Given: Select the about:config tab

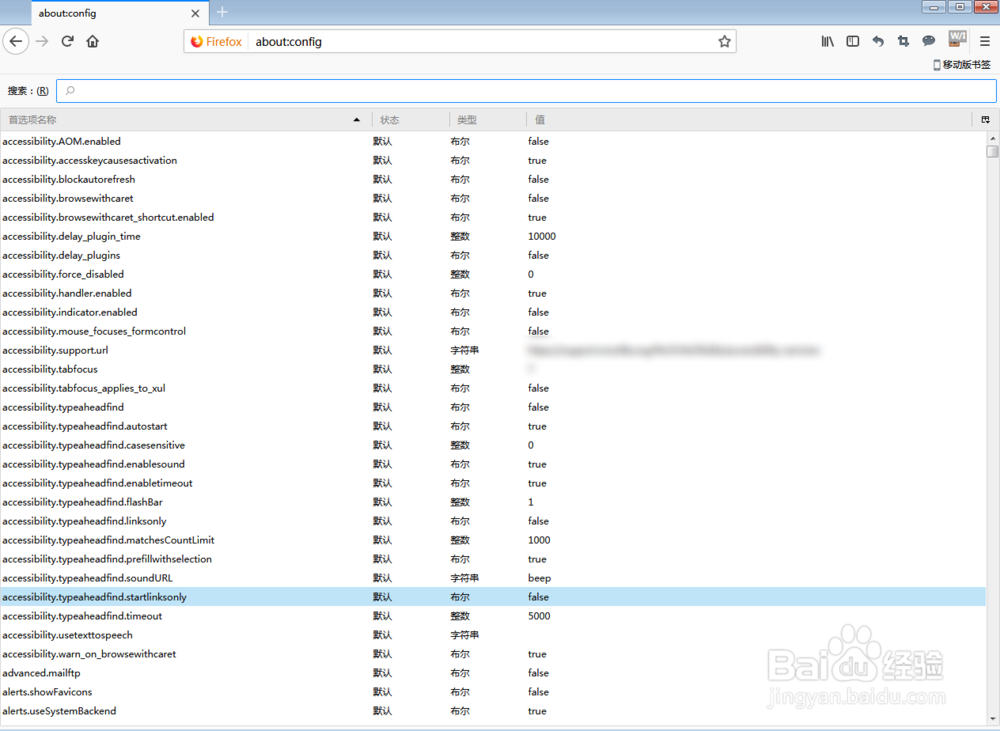Looking at the screenshot, I should coord(118,13).
